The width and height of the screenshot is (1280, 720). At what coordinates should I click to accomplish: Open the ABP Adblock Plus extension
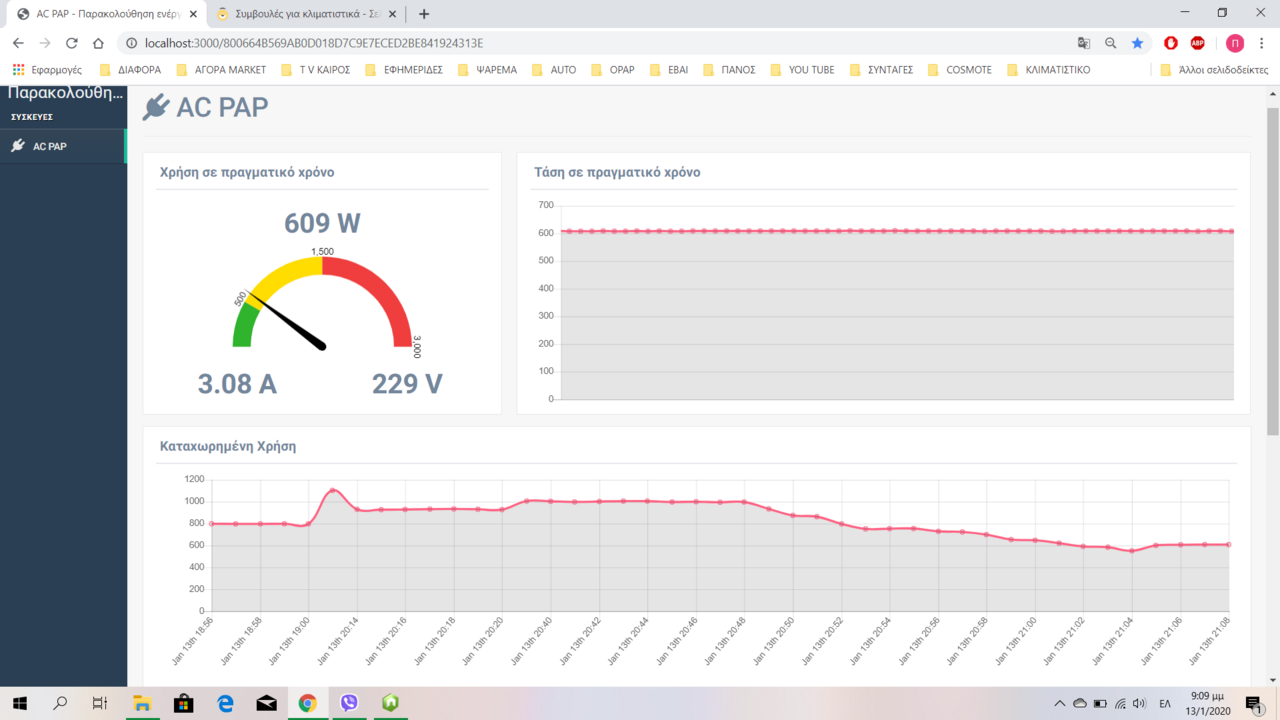[1198, 43]
